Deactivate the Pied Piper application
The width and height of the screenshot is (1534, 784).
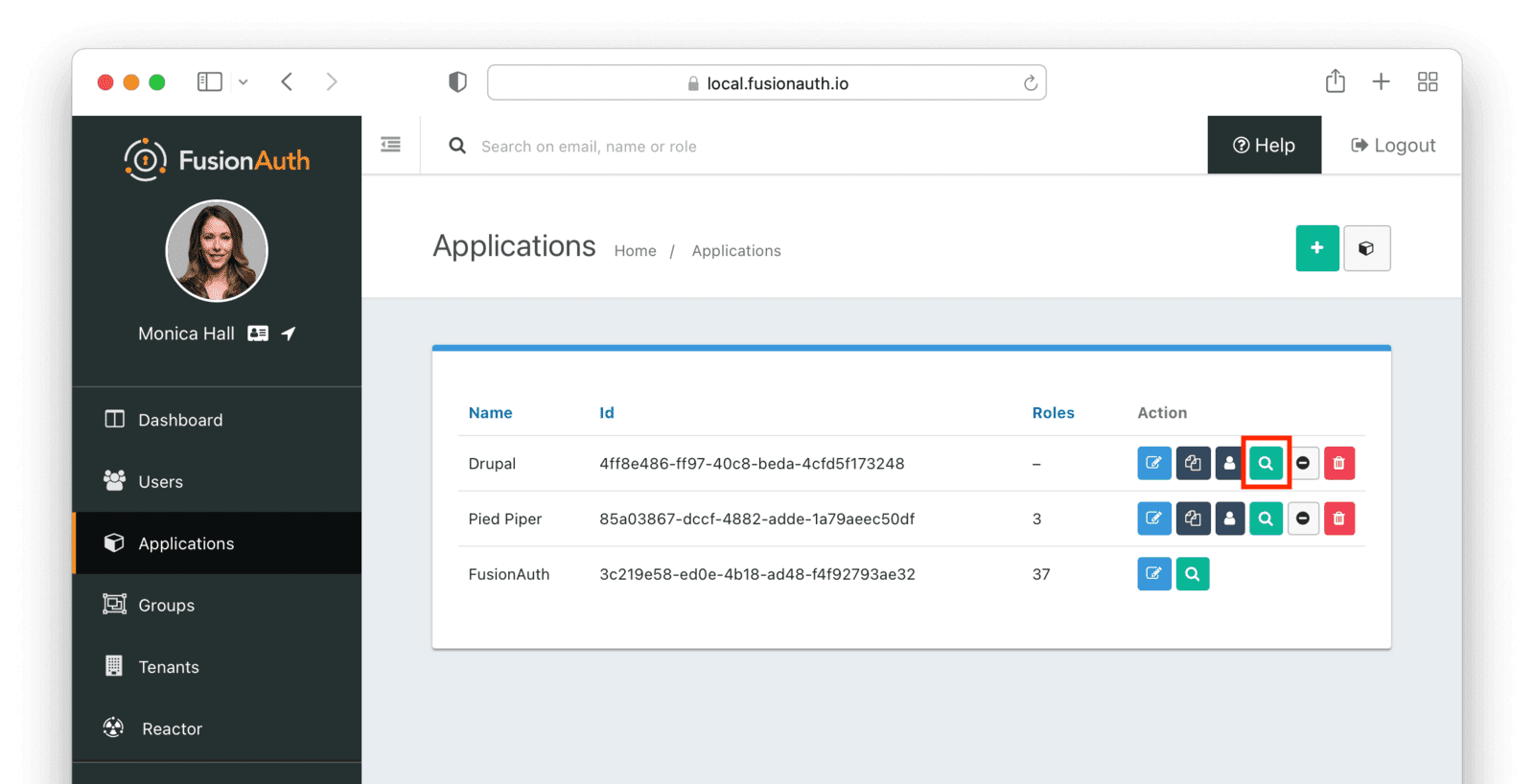(1303, 519)
